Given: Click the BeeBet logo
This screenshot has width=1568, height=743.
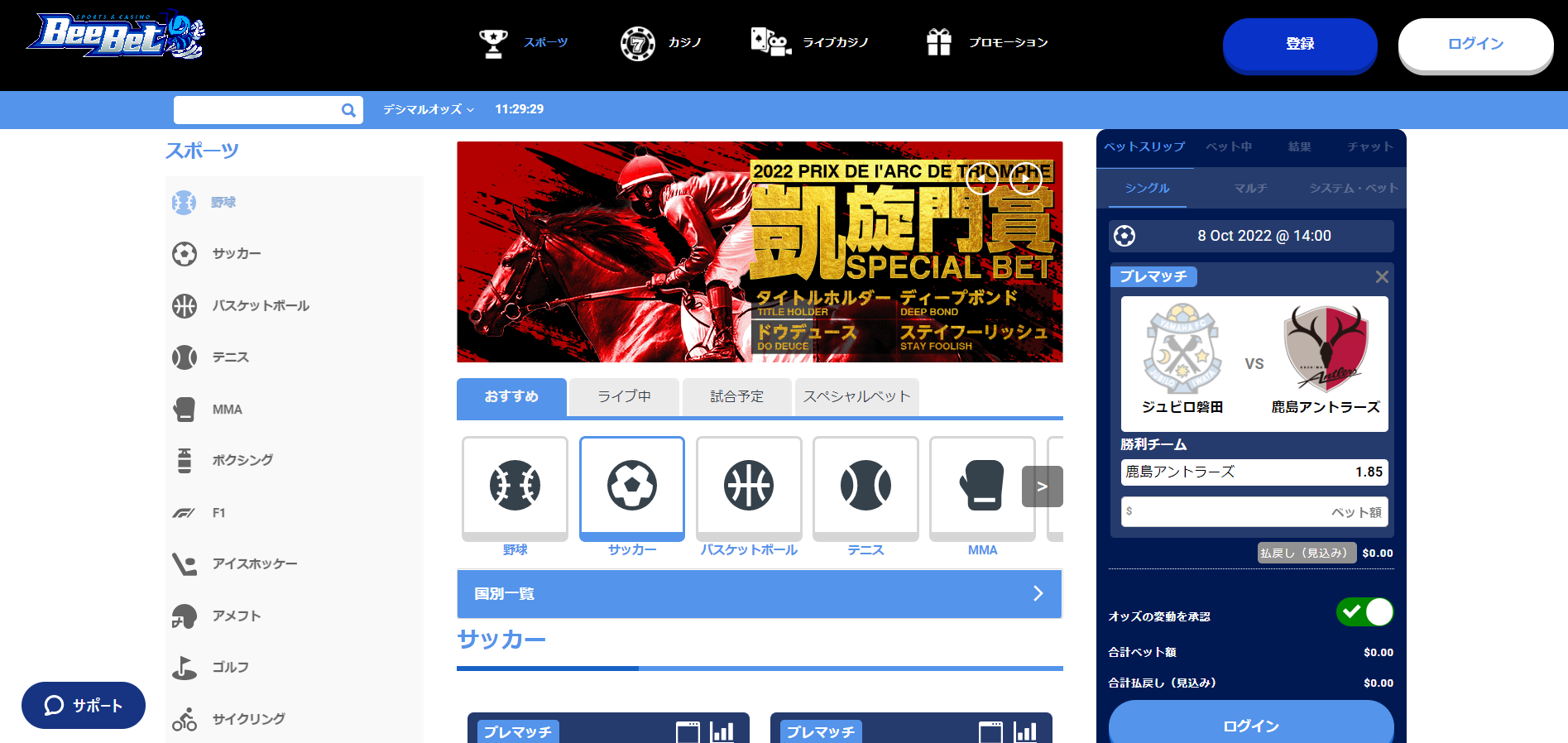Looking at the screenshot, I should pyautogui.click(x=116, y=35).
